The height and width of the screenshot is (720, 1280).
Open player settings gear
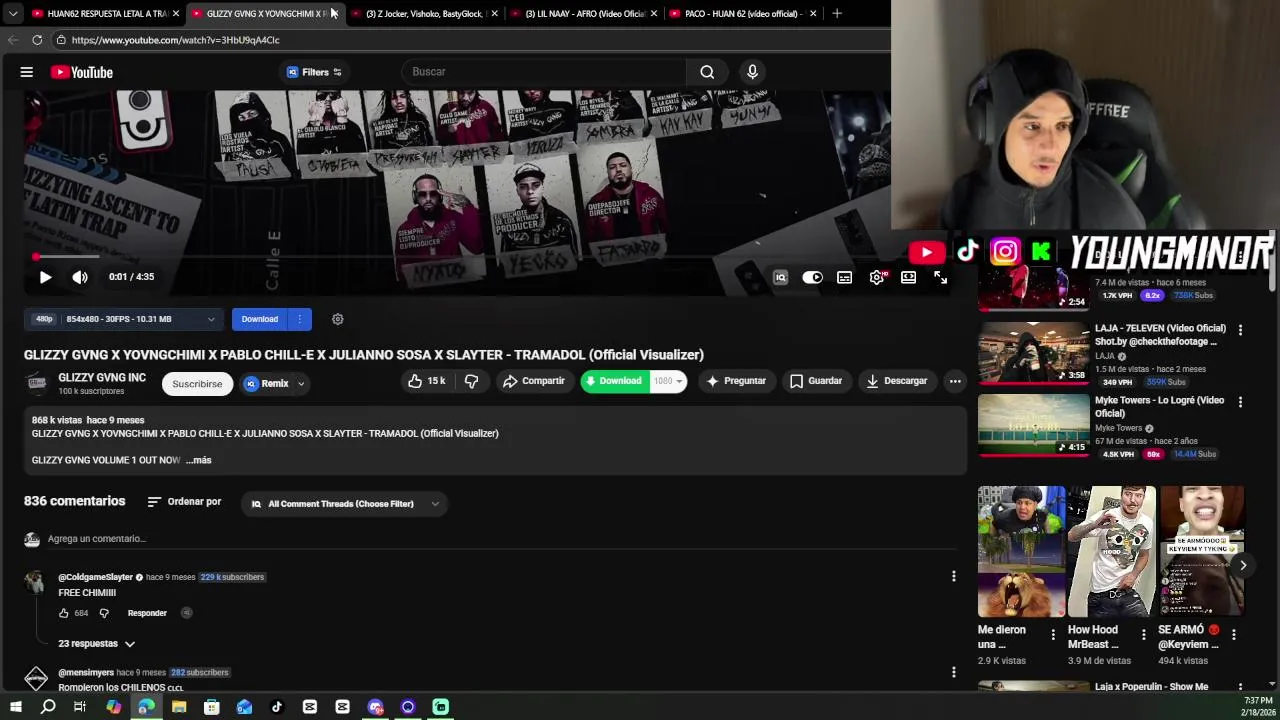(877, 277)
